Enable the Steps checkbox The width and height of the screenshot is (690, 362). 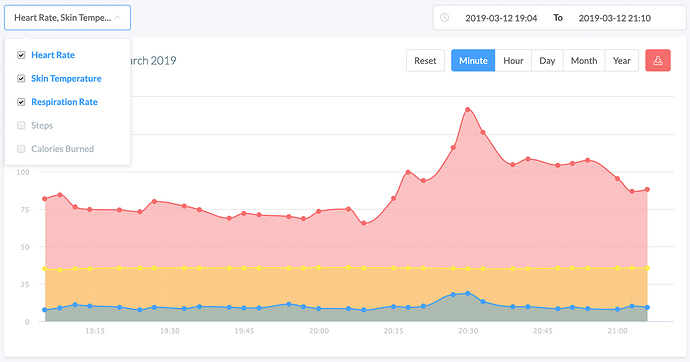(x=21, y=125)
